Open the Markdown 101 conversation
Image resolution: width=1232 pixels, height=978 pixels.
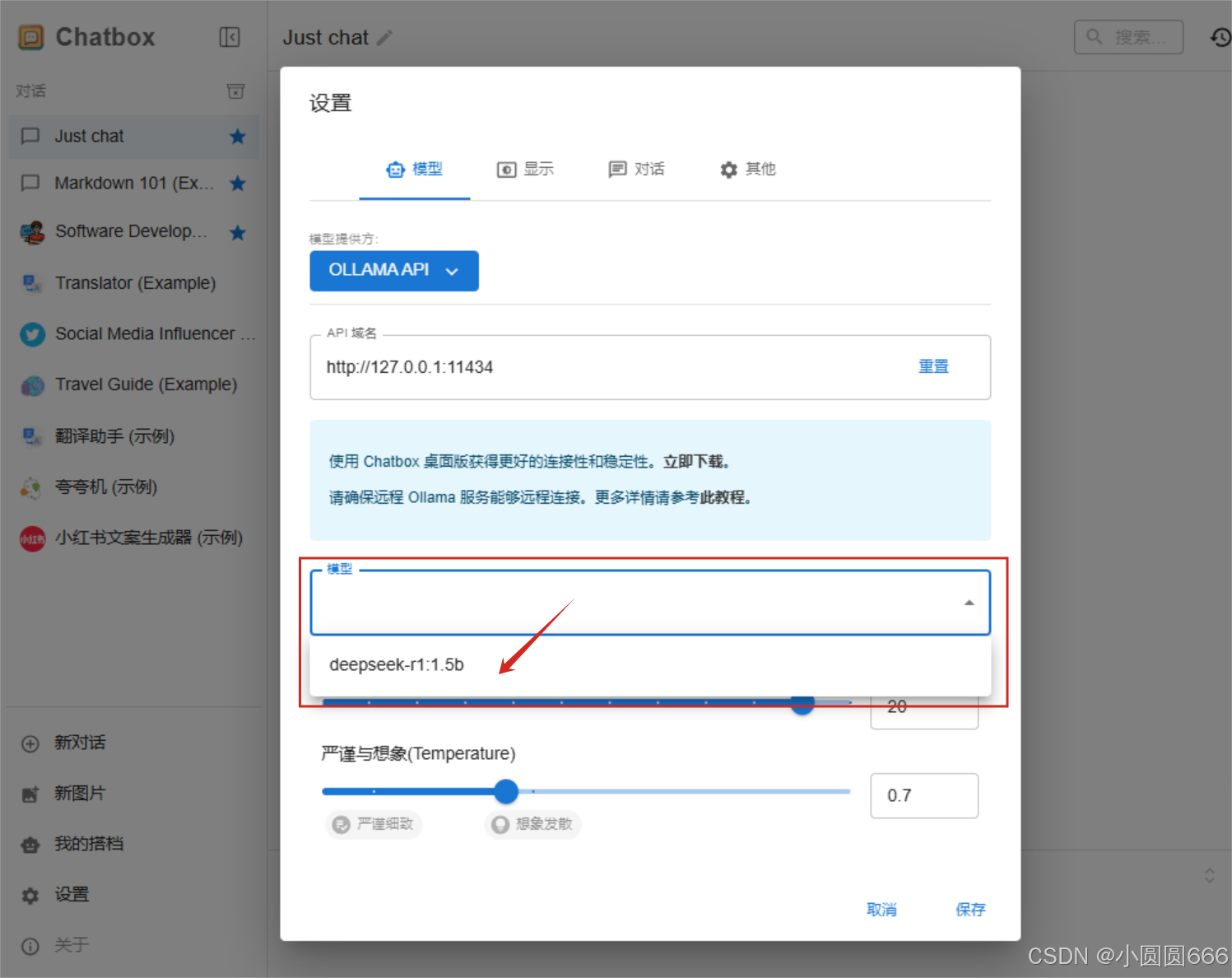(133, 184)
